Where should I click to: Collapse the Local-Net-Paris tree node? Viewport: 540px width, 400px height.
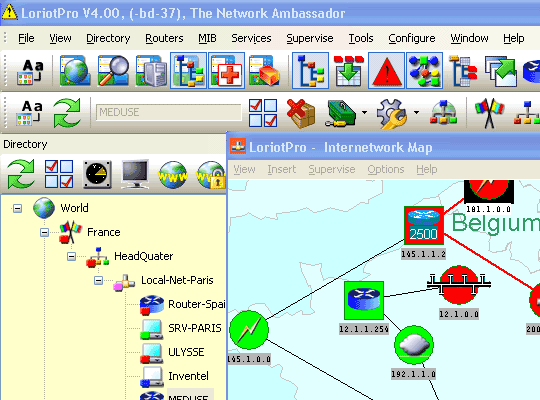pos(98,280)
